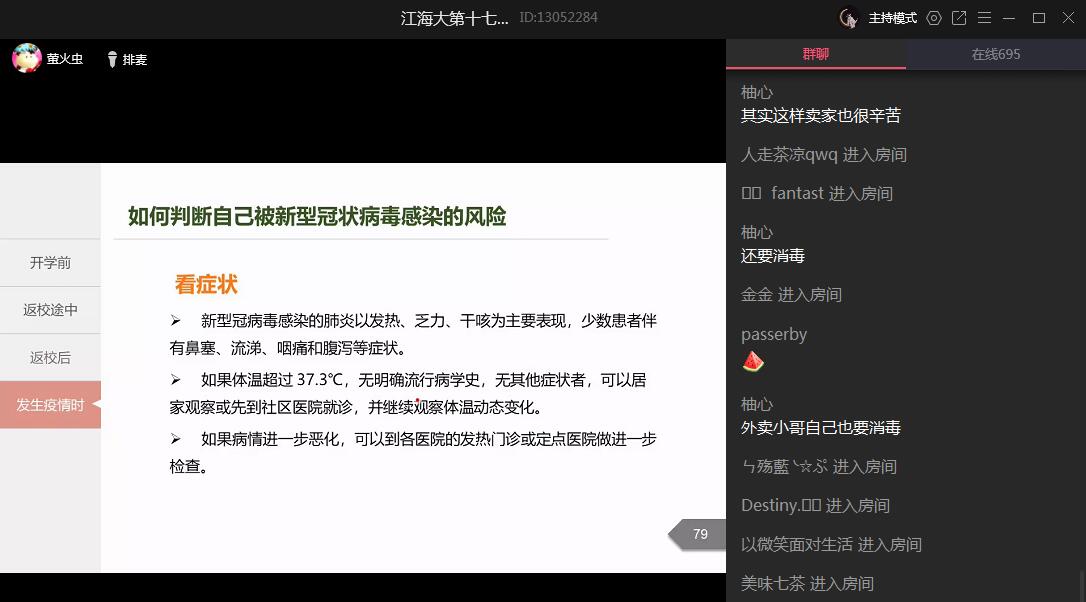This screenshot has height=602, width=1086.
Task: Open the hamburger menu icon
Action: (985, 18)
